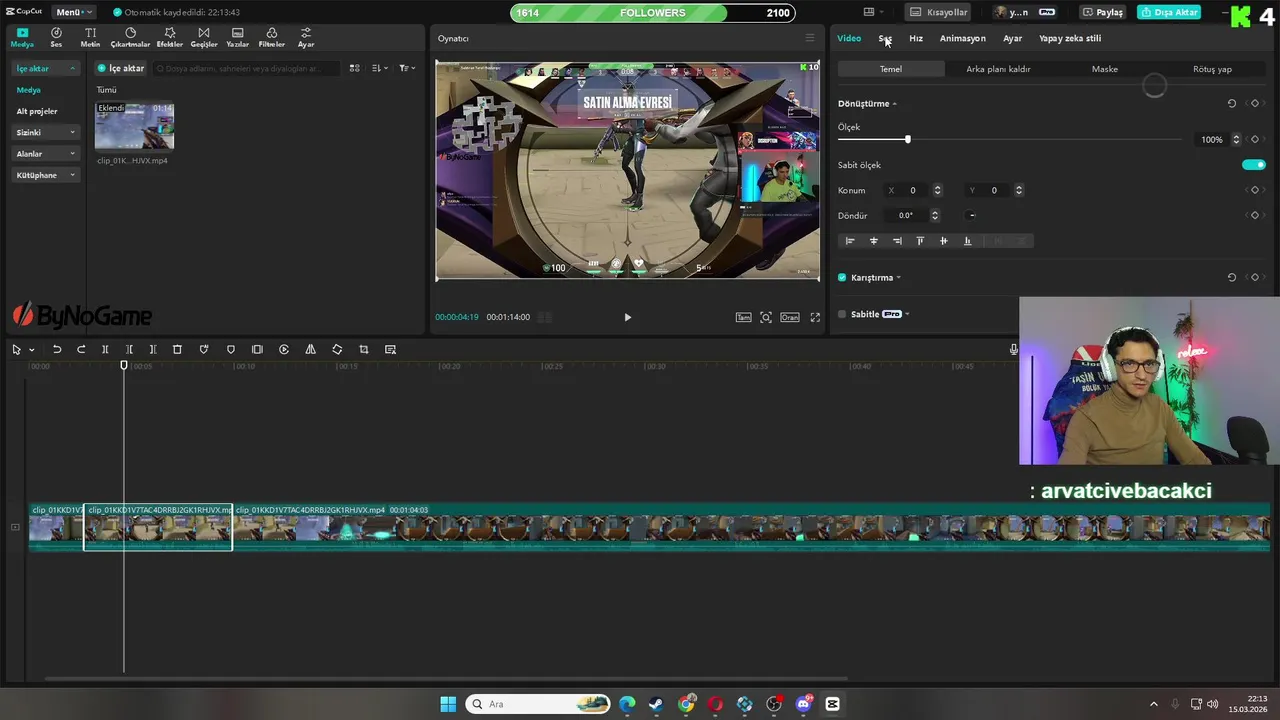Viewport: 1280px width, 720px height.
Task: Open the Geçişler transitions icon
Action: [x=204, y=38]
